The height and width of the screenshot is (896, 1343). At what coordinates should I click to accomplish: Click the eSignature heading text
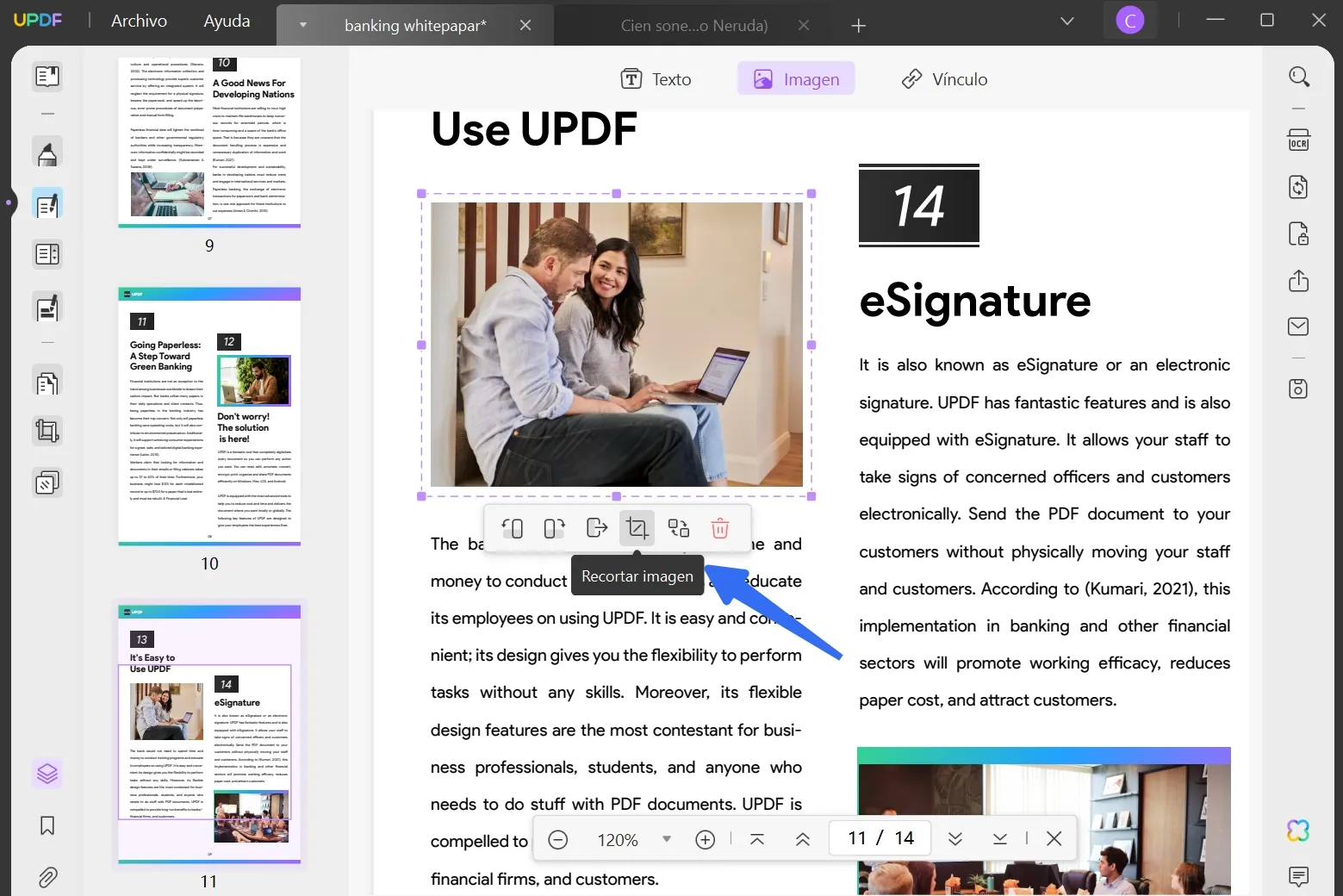point(975,301)
